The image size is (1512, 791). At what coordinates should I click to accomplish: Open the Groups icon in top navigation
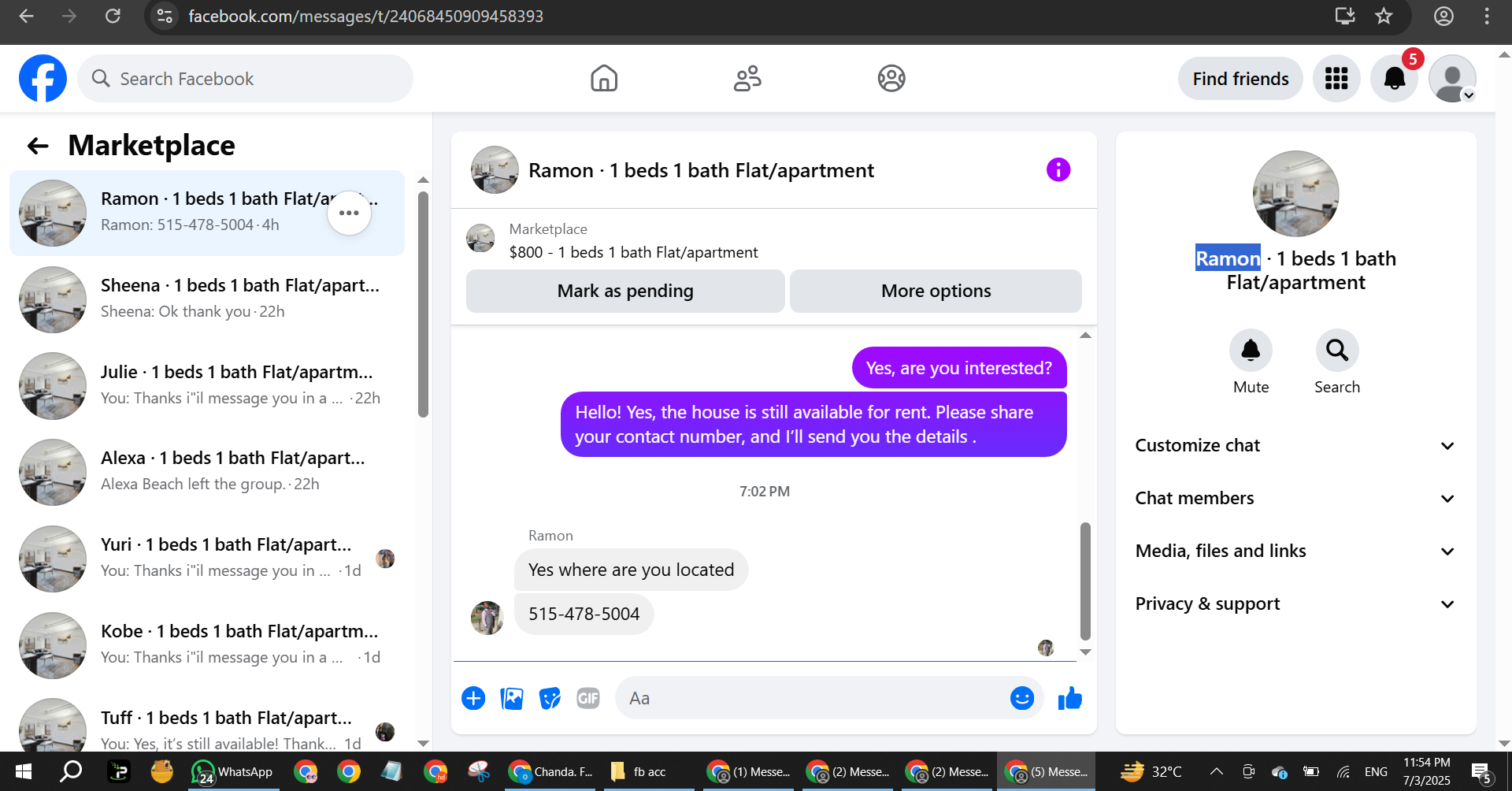(x=891, y=78)
